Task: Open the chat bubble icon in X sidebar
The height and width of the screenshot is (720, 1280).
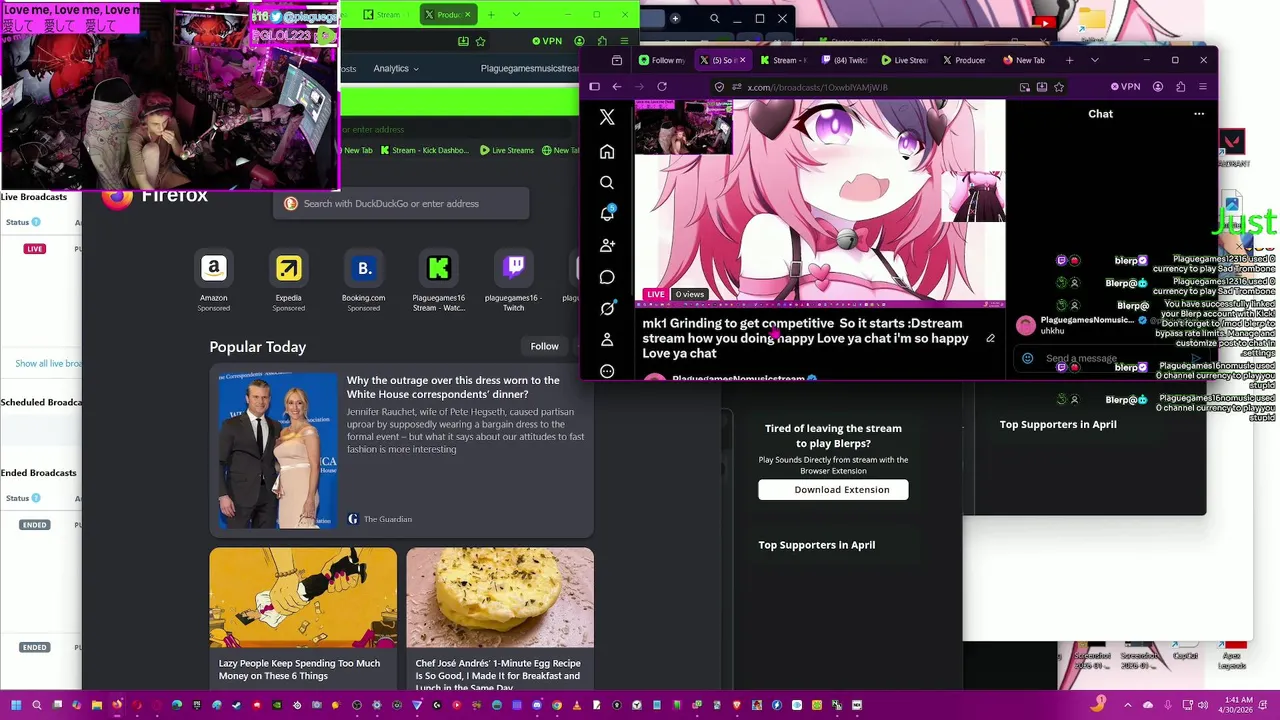Action: pos(607,277)
